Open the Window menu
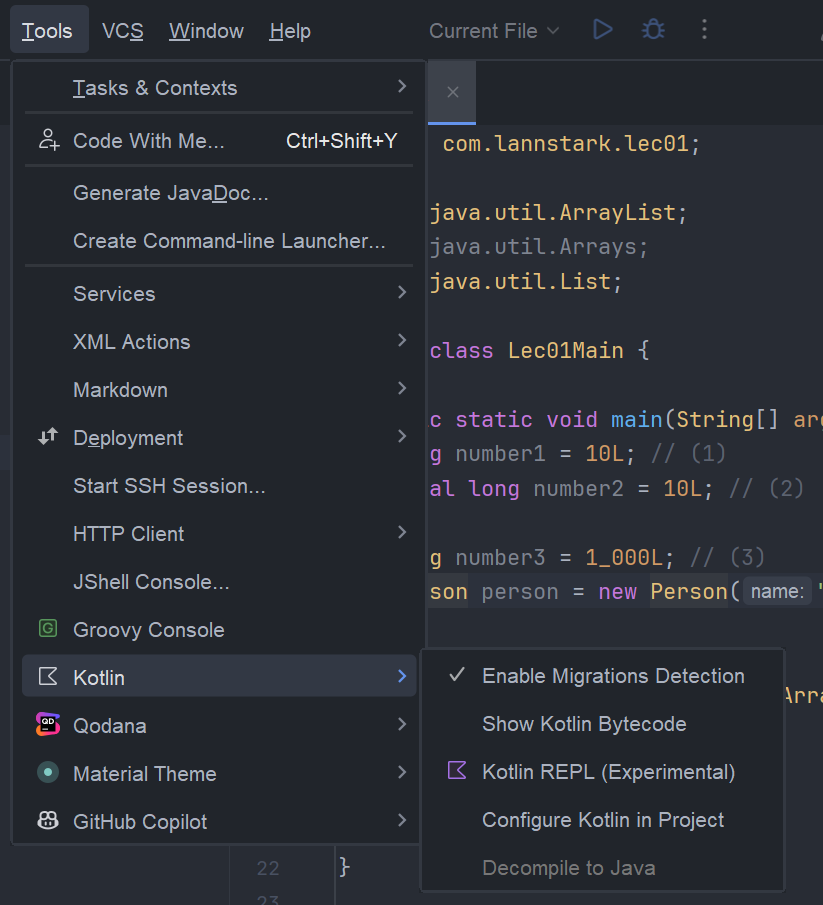The width and height of the screenshot is (823, 905). click(206, 31)
